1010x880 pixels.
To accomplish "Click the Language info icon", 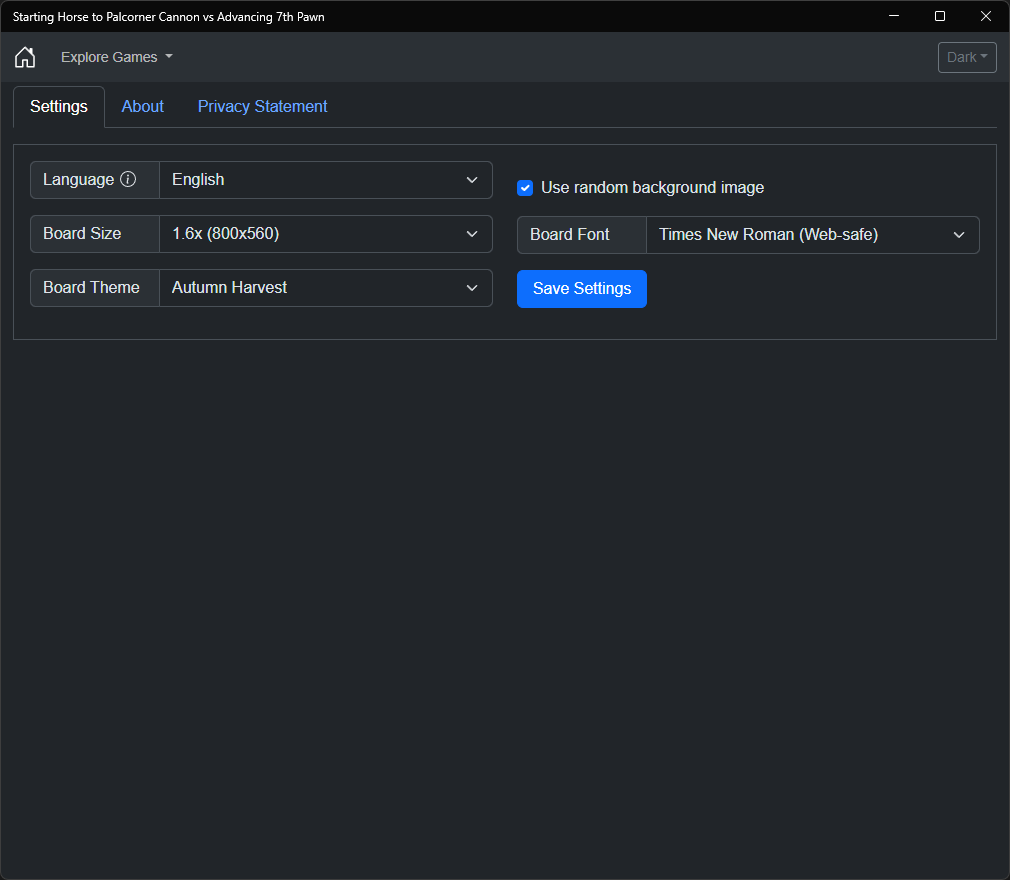I will point(128,179).
